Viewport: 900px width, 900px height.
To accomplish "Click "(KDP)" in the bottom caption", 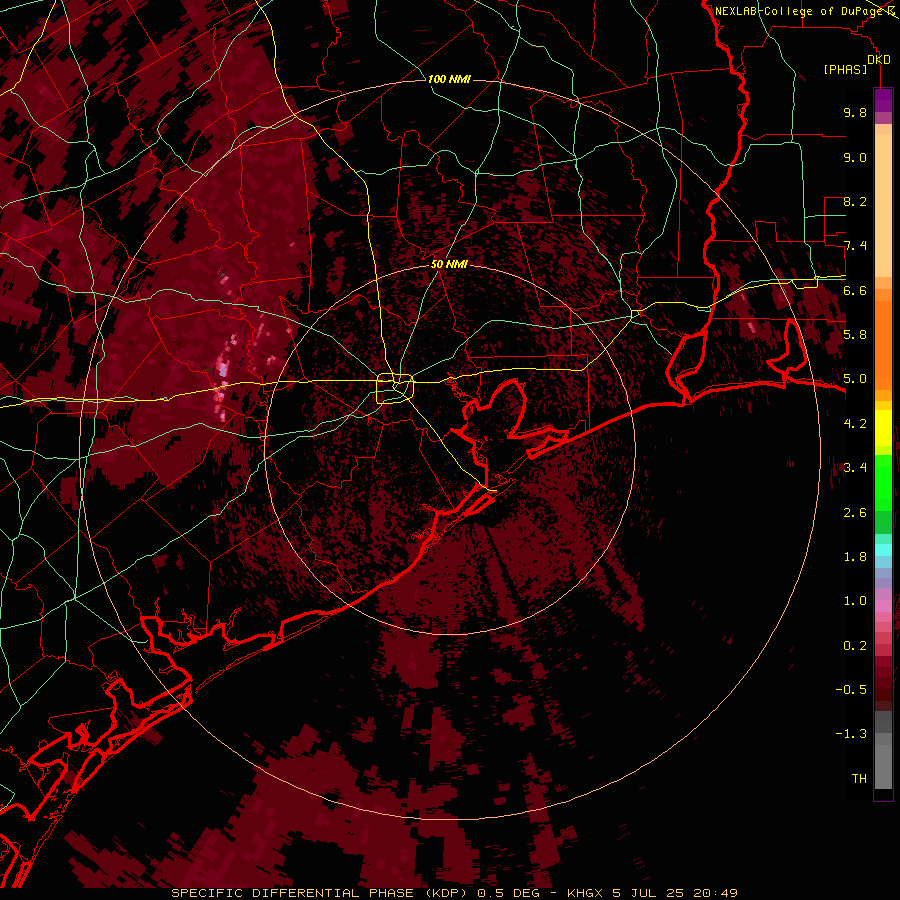I will [447, 893].
